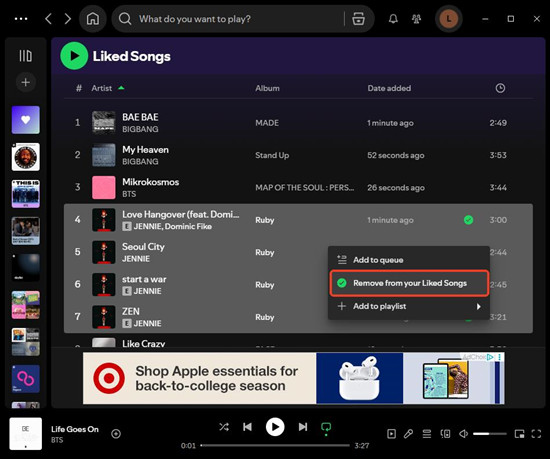
Task: Mute the volume speaker icon
Action: [x=463, y=434]
